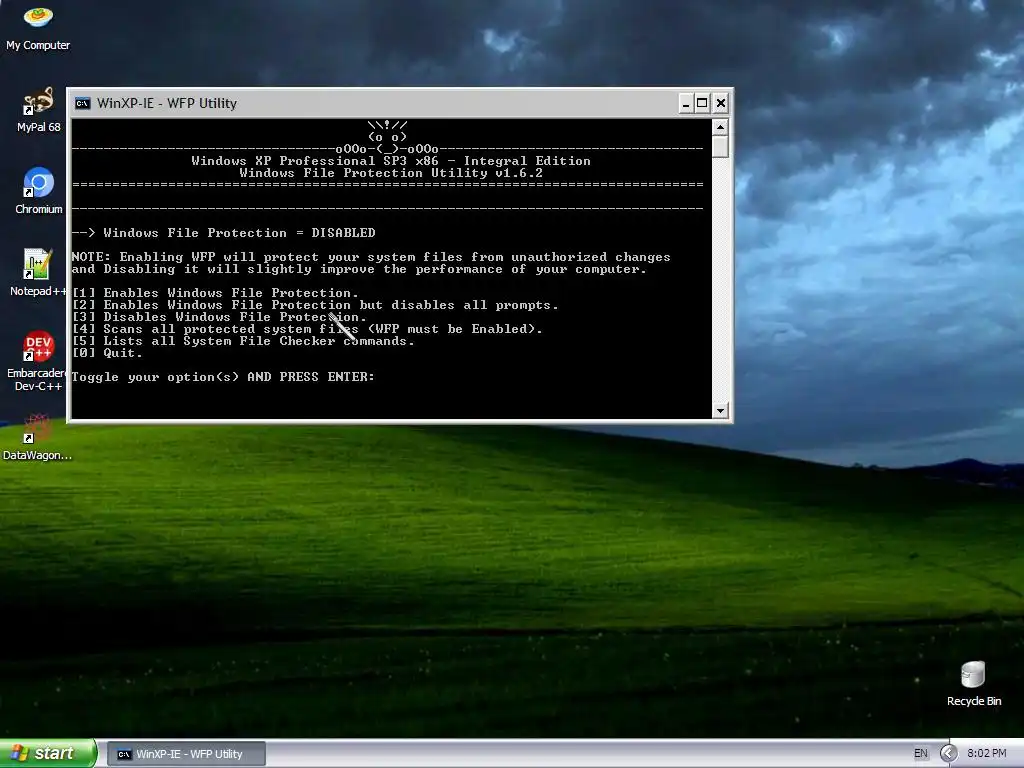
Task: Click 'Windows File Protection = DISABLED' status line
Action: 223,232
